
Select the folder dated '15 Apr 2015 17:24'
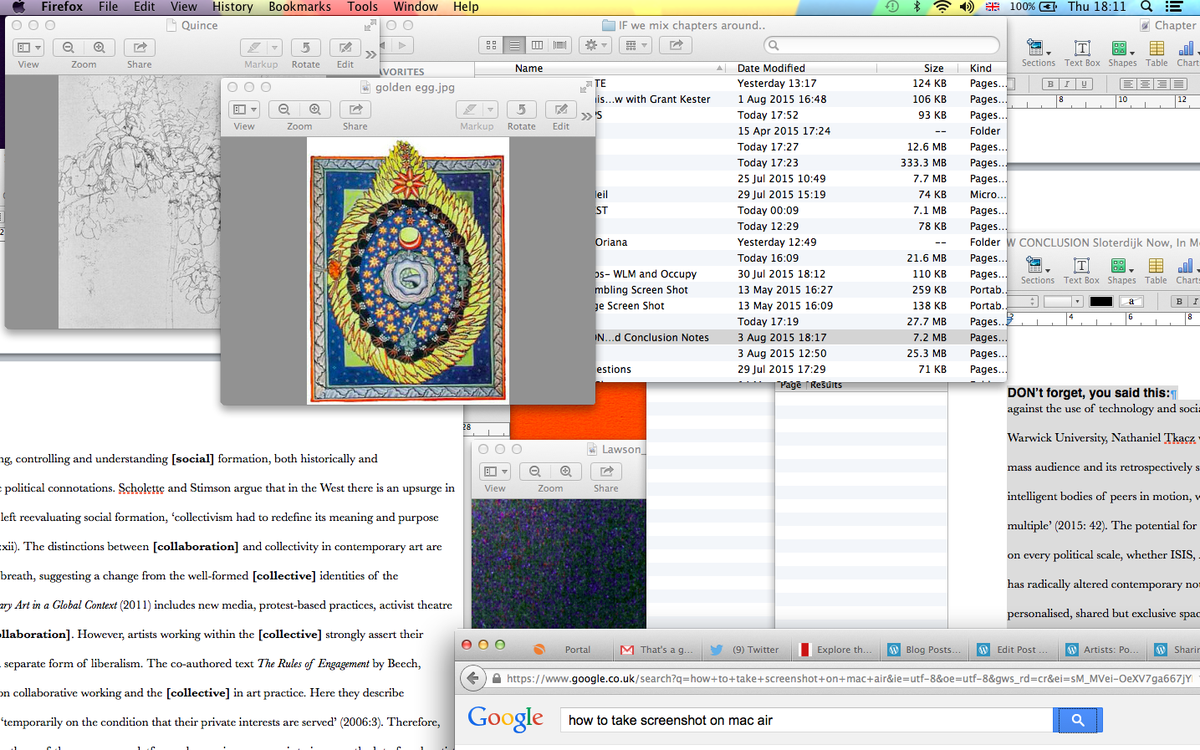[800, 131]
